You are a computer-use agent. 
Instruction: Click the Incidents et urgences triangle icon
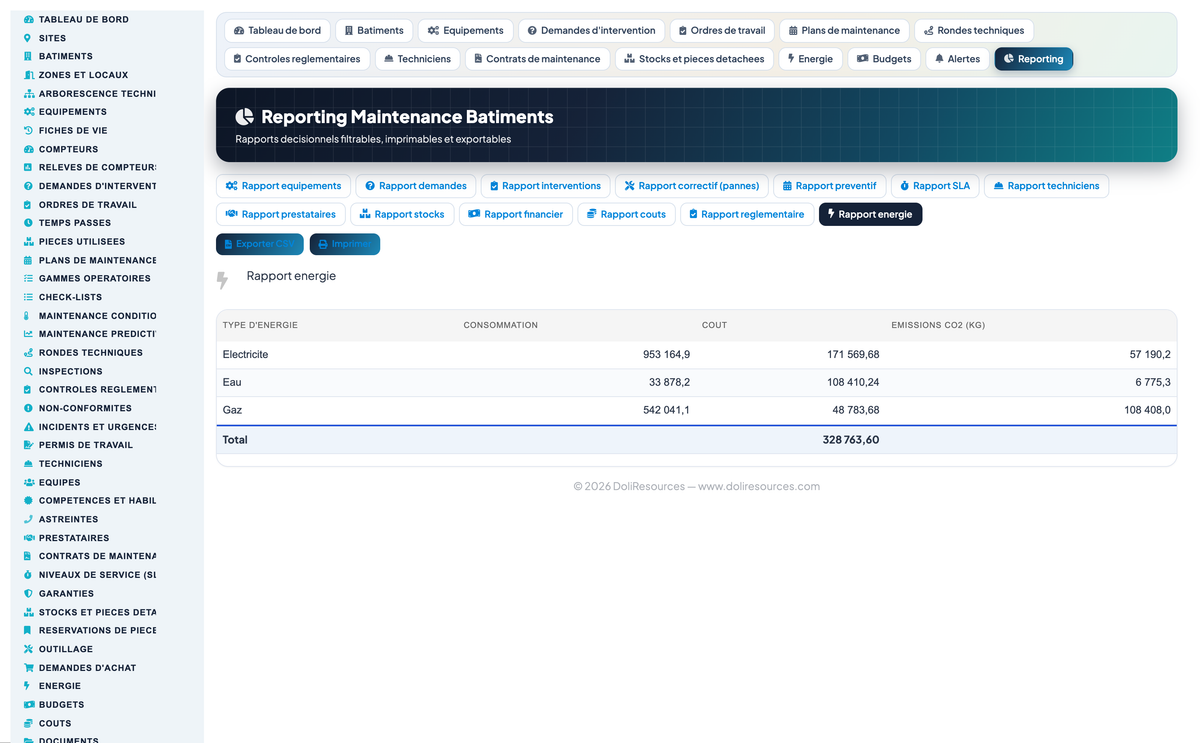(28, 426)
